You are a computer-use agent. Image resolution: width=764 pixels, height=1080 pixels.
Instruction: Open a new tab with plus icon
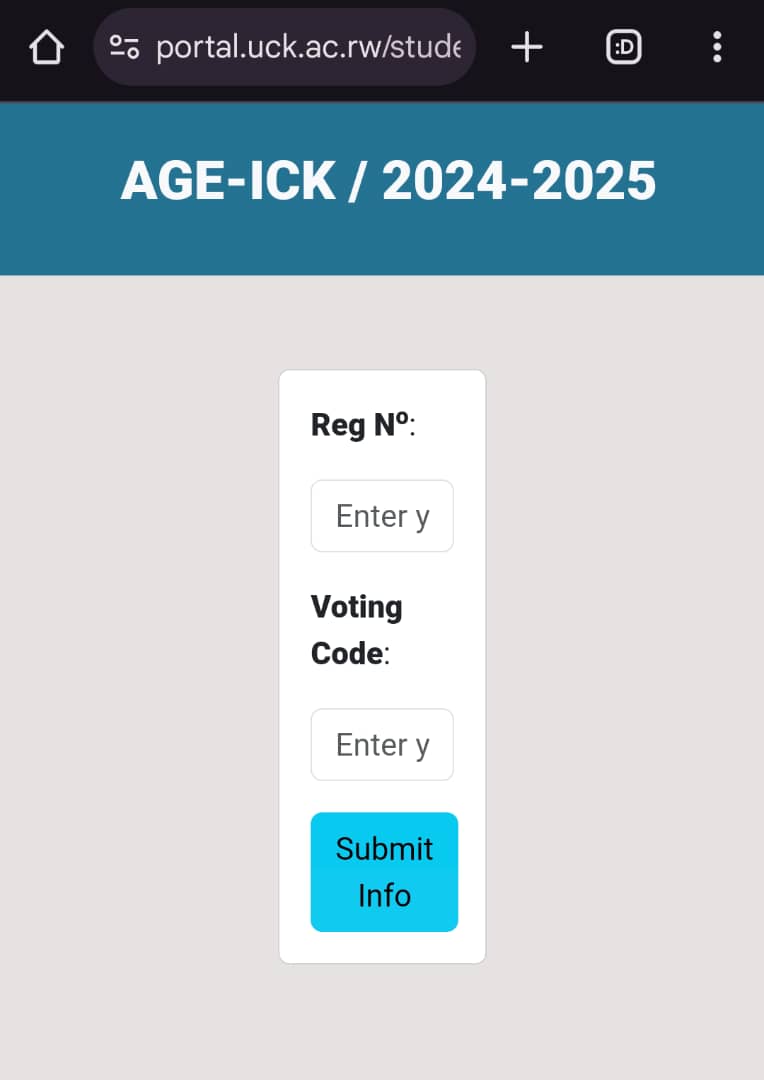(526, 47)
